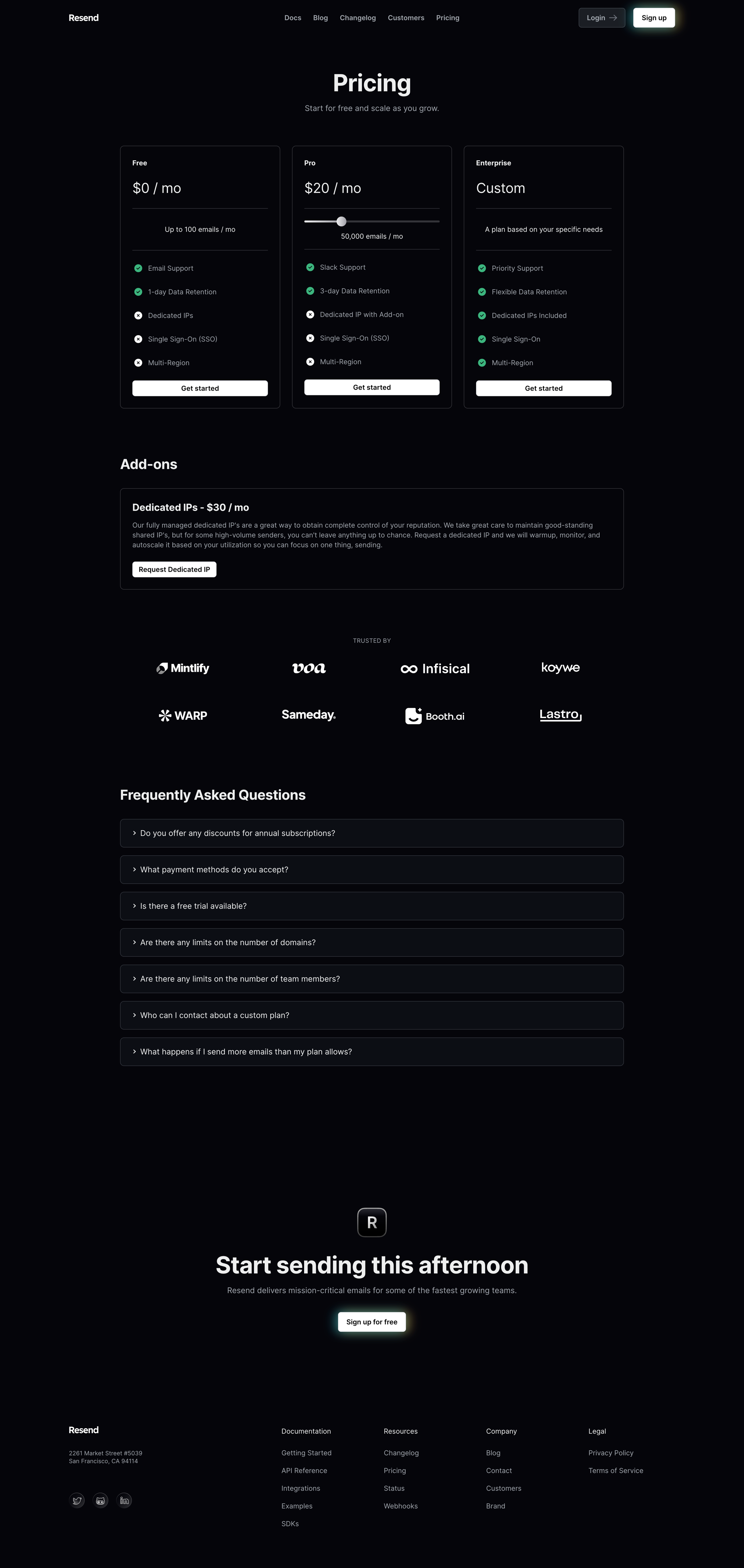Click the Pro plan email volume slider handle

click(x=341, y=222)
